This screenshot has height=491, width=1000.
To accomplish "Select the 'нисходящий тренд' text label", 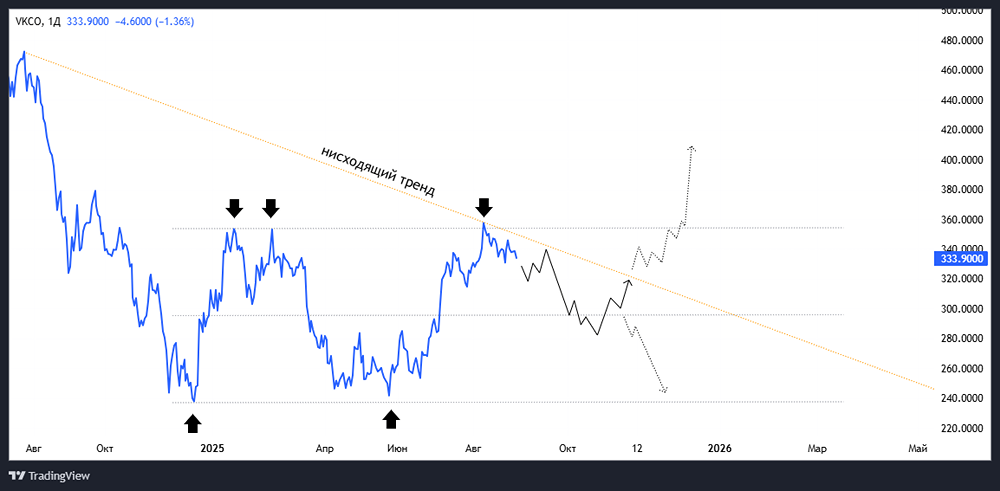I will [378, 172].
